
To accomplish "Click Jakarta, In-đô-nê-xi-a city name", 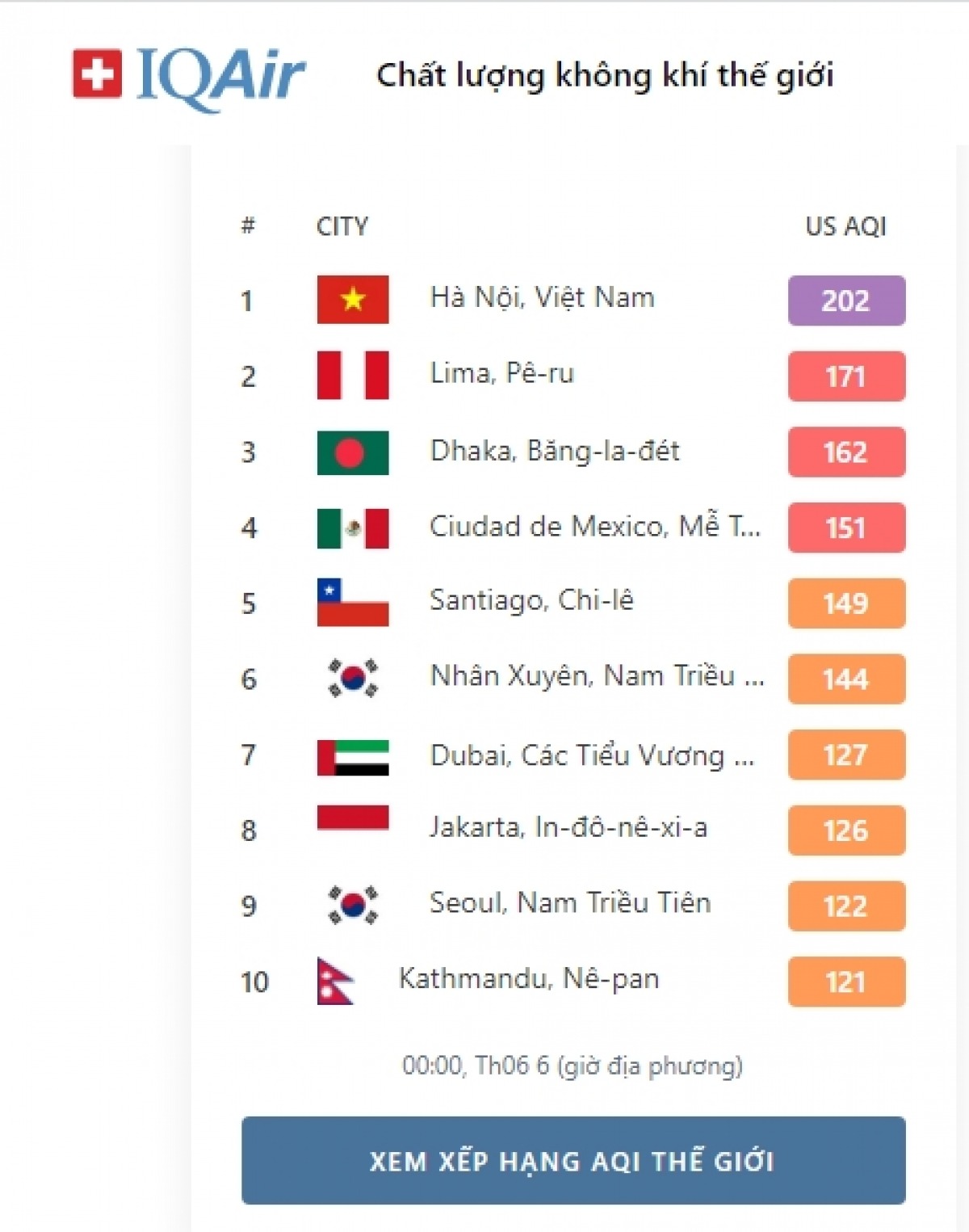I will coord(568,827).
